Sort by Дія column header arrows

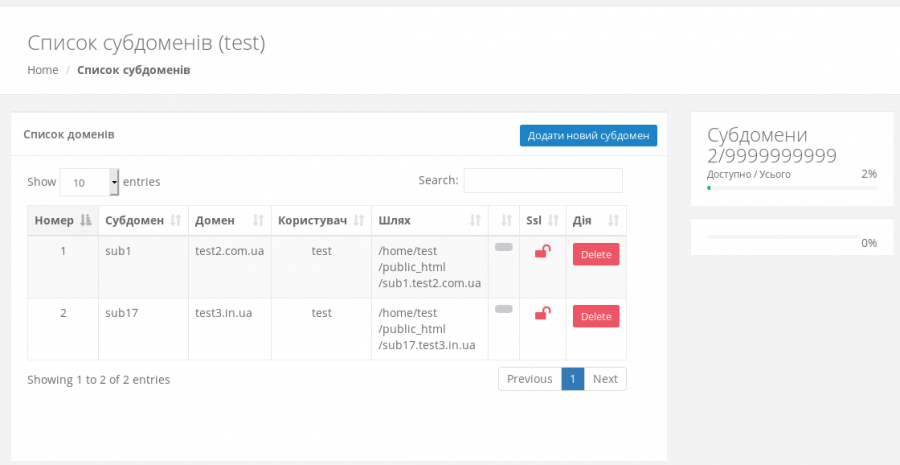click(x=613, y=220)
